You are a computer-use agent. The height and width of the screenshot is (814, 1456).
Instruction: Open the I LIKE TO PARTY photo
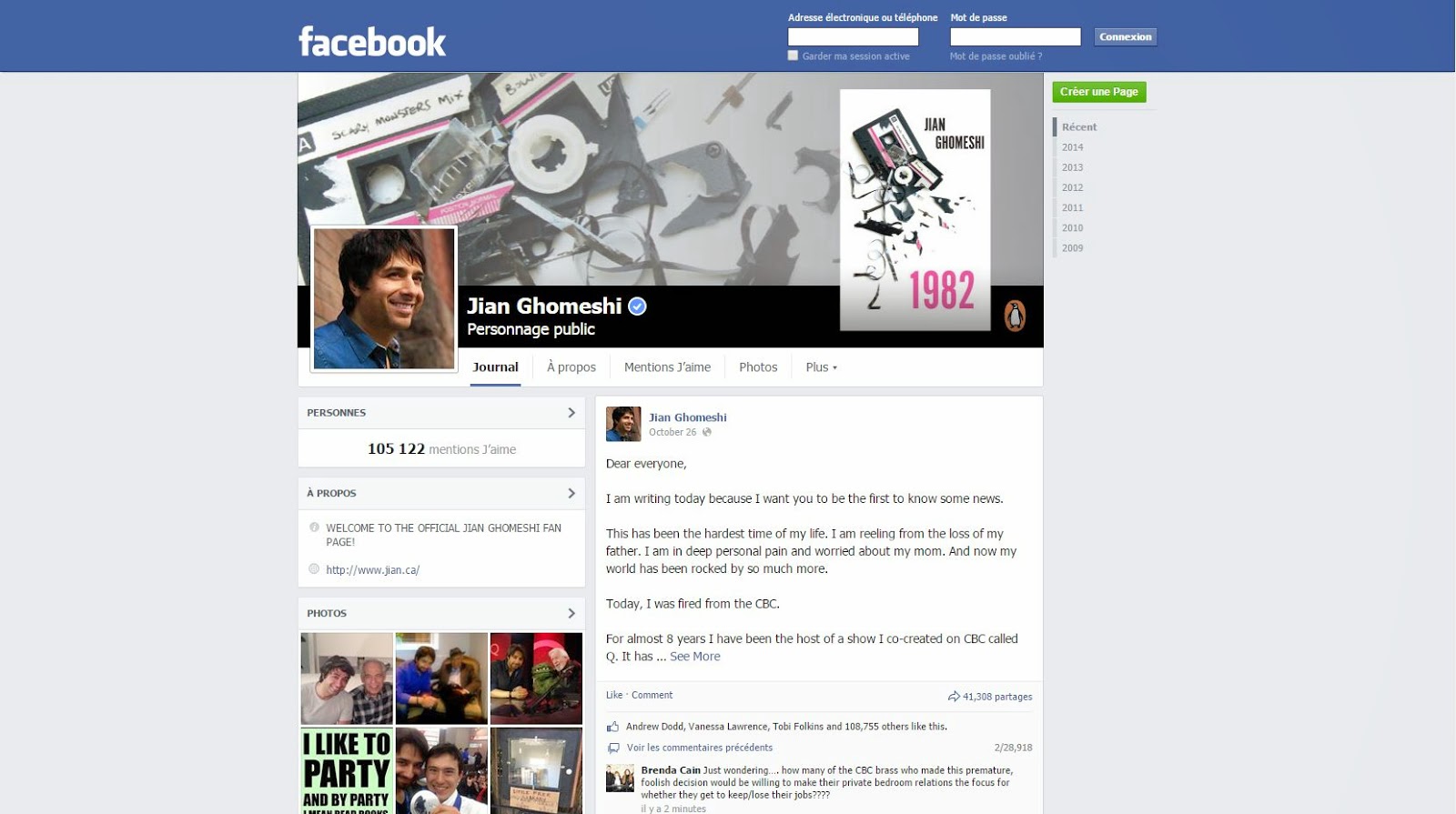pyautogui.click(x=347, y=770)
